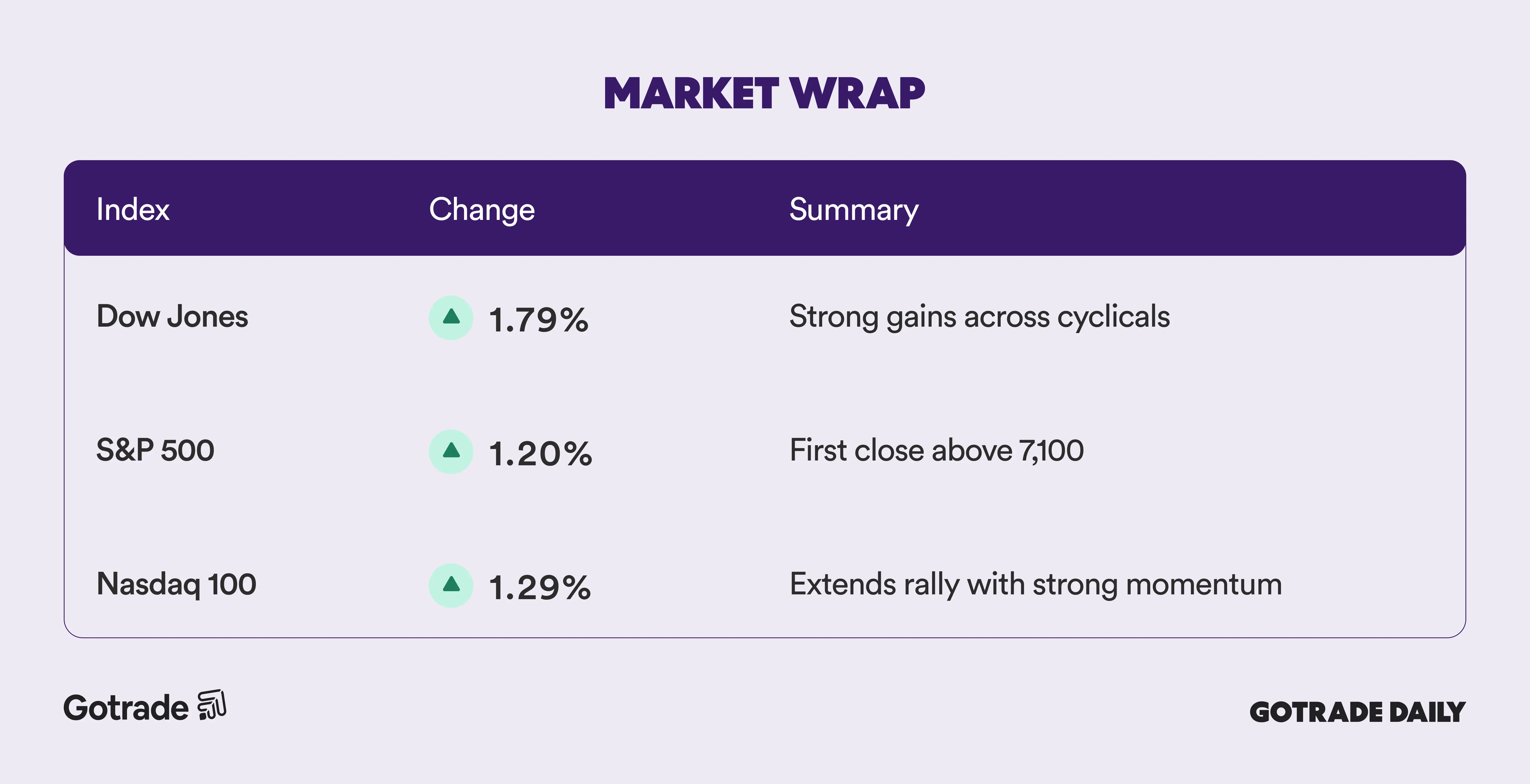Select the Summary column header
This screenshot has height=784, width=1530.
pyautogui.click(x=853, y=210)
